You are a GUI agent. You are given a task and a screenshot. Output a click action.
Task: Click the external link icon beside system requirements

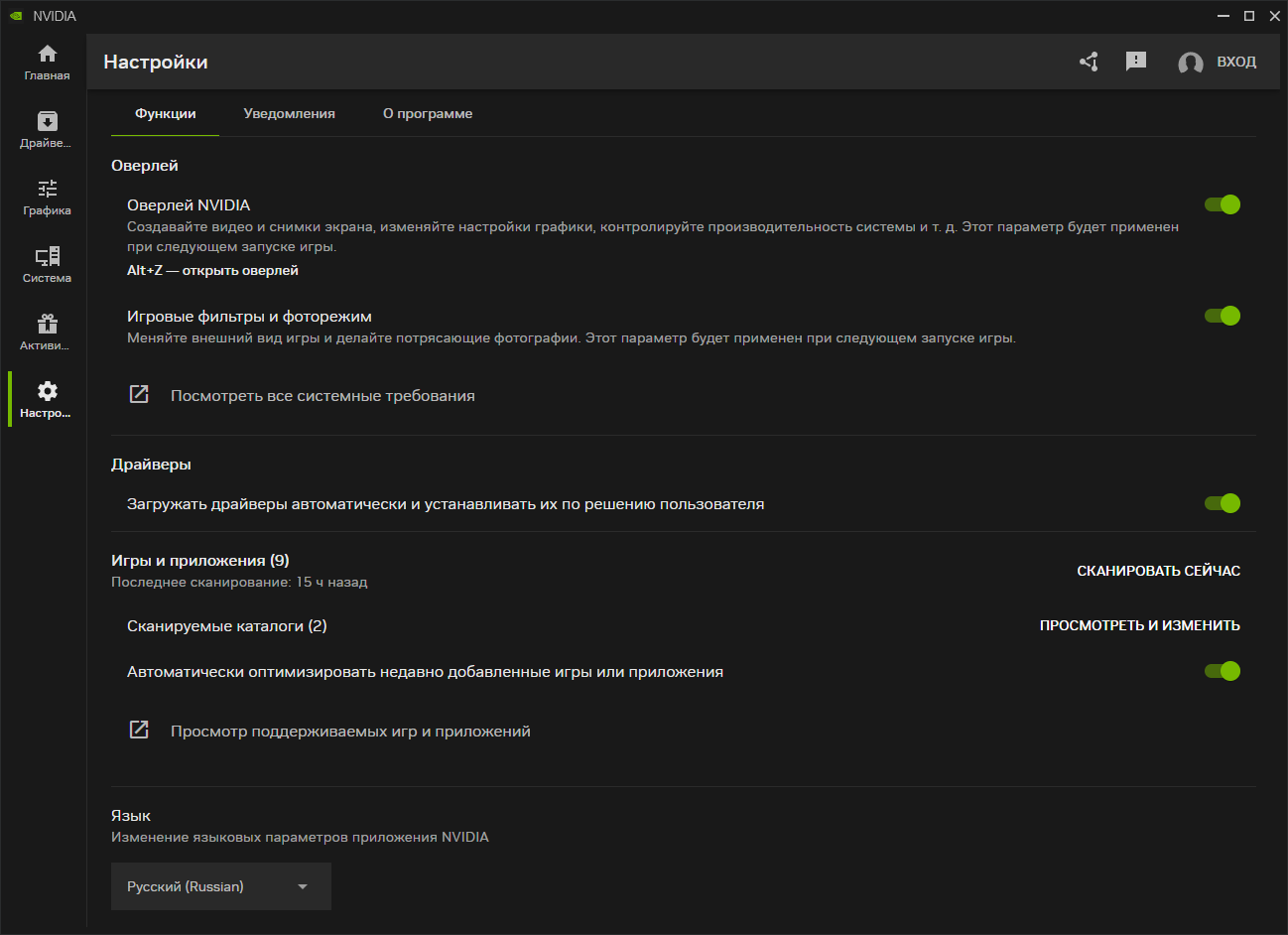(x=139, y=394)
